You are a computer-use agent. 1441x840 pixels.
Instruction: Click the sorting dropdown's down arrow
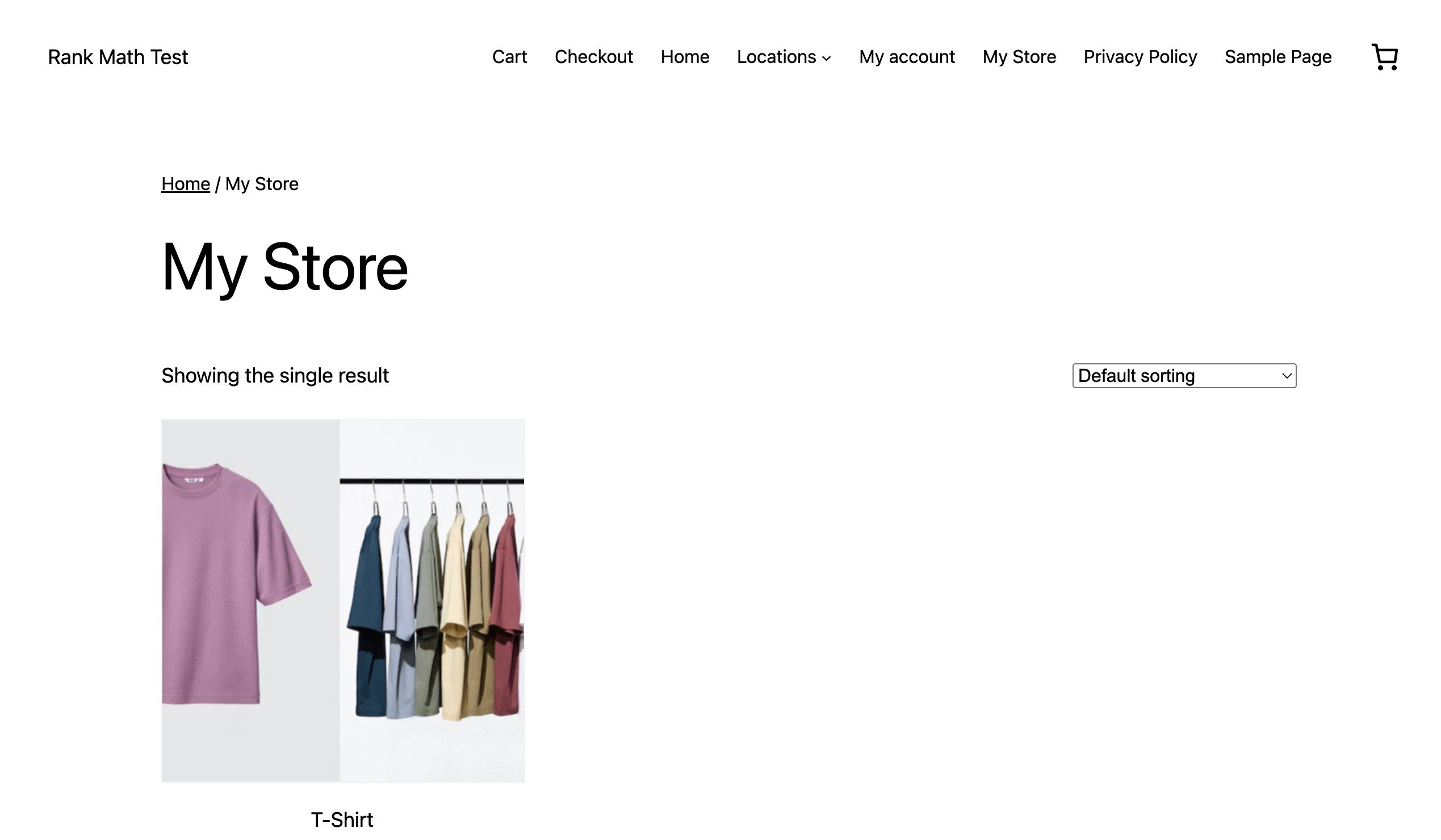tap(1287, 376)
